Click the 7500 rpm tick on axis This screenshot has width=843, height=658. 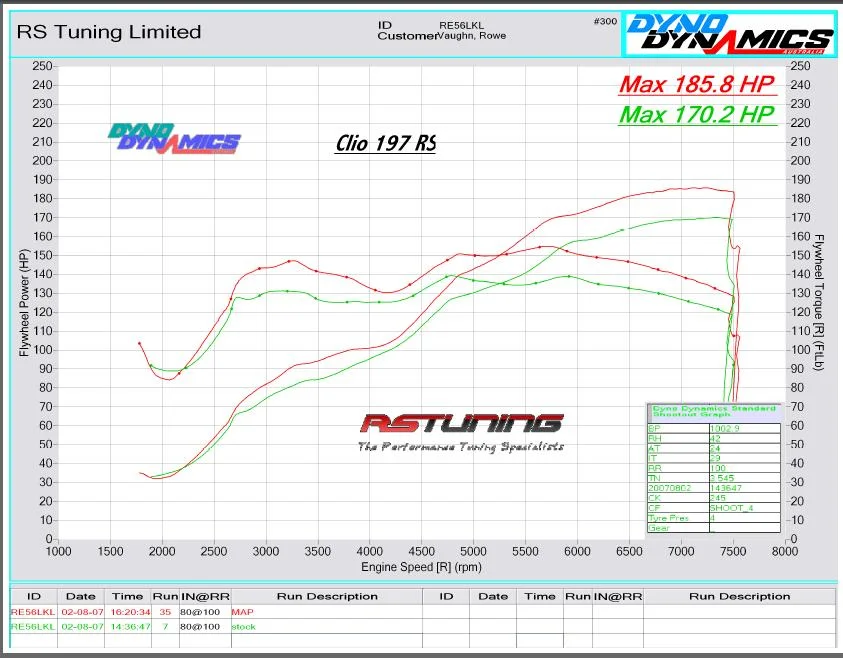(733, 551)
